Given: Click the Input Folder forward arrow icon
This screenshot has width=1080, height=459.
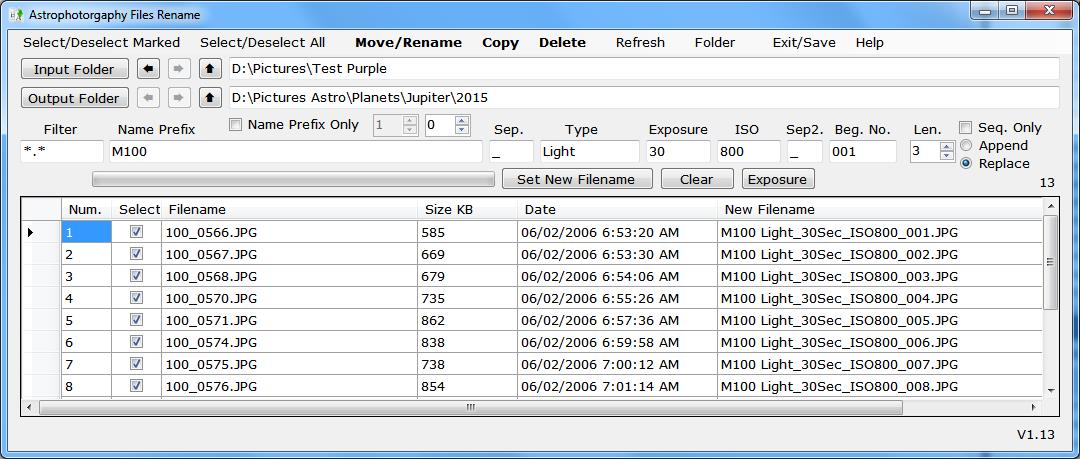Looking at the screenshot, I should point(179,69).
